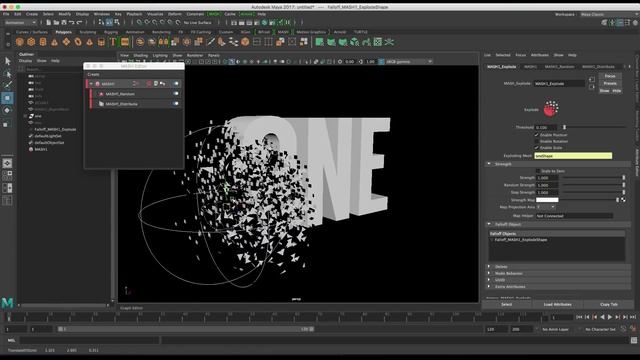Activate the Rotate tool in toolbox
640x360 pixels.
(7, 110)
